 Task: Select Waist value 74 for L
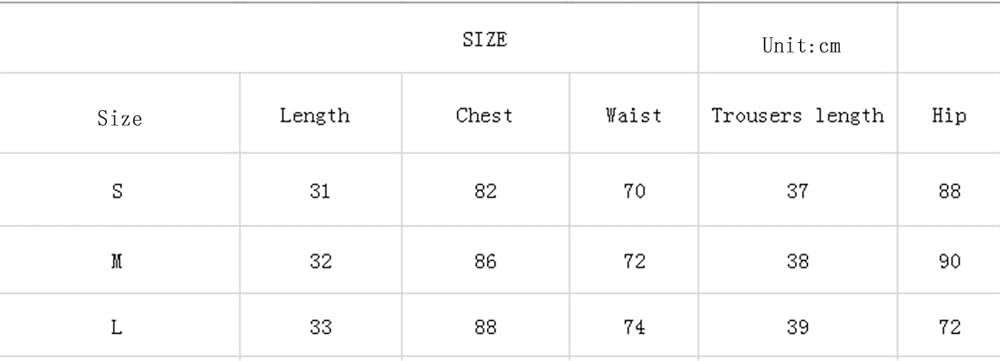pos(634,327)
